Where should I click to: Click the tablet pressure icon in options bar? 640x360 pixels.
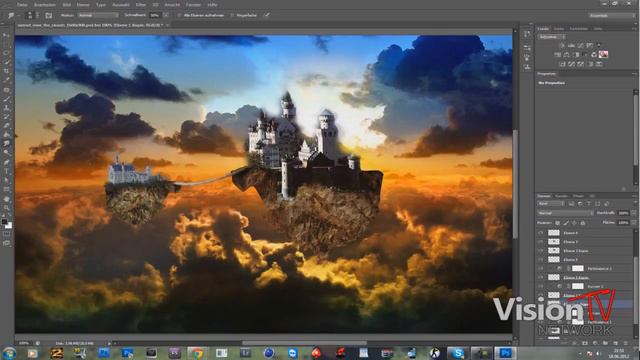tap(267, 15)
